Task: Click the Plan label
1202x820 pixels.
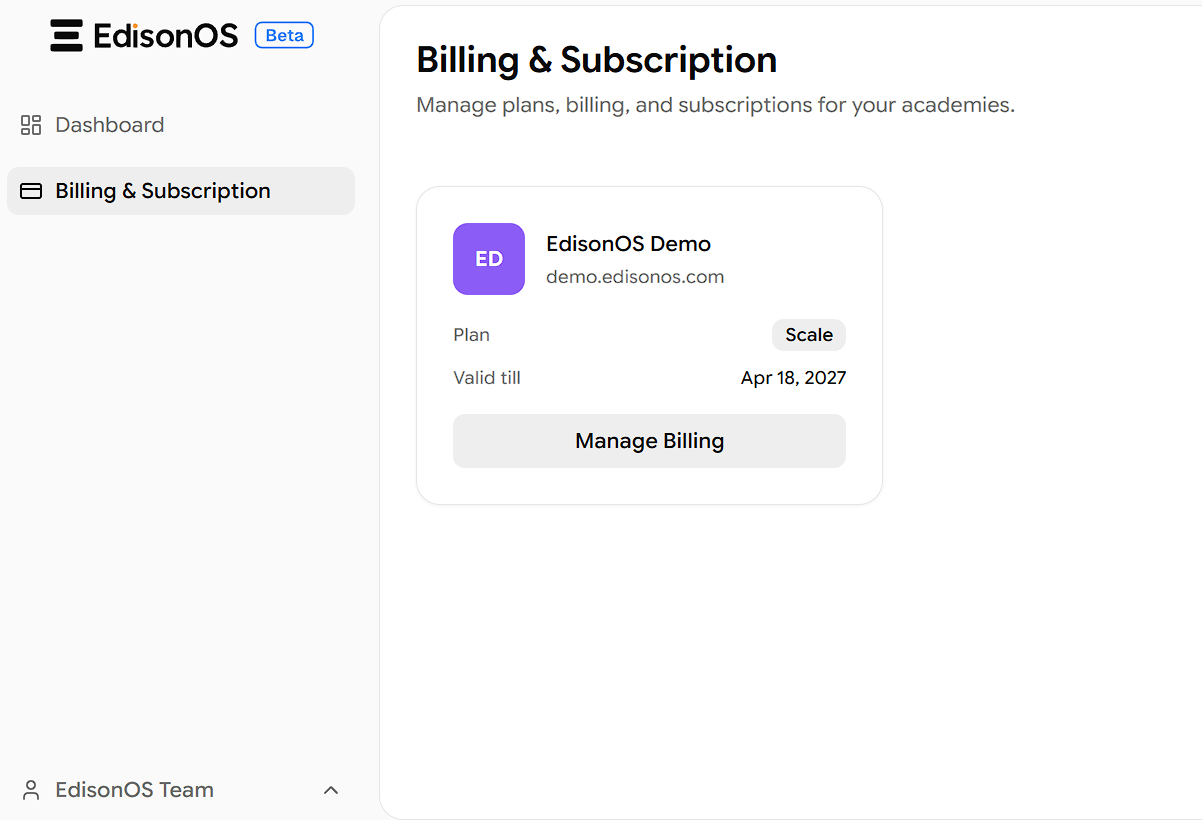Action: pos(471,335)
